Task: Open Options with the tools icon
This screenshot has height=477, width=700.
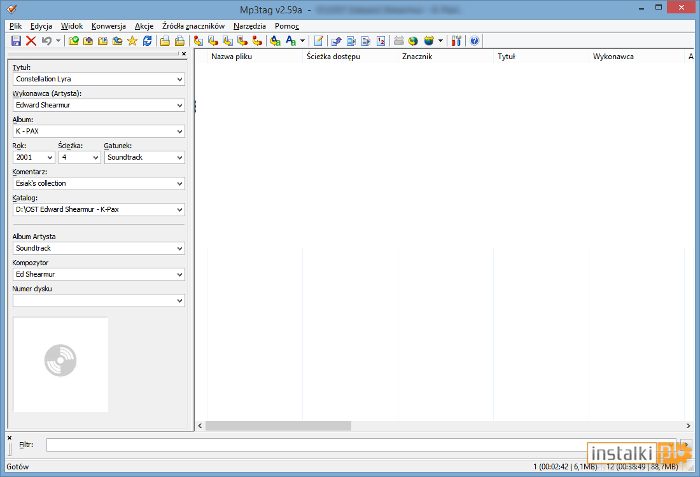Action: click(x=456, y=41)
